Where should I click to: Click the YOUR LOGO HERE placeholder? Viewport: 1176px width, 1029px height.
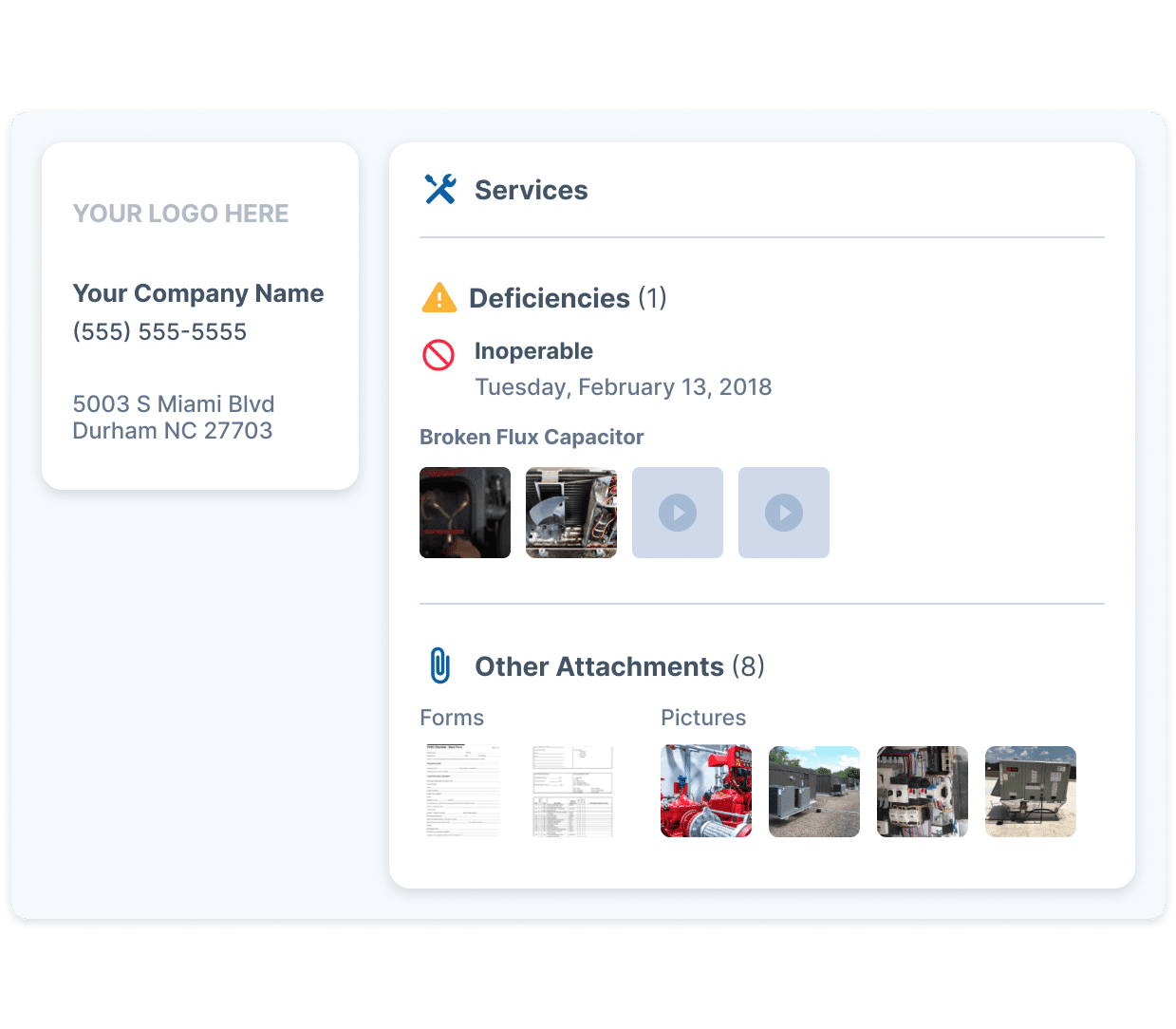pos(180,213)
